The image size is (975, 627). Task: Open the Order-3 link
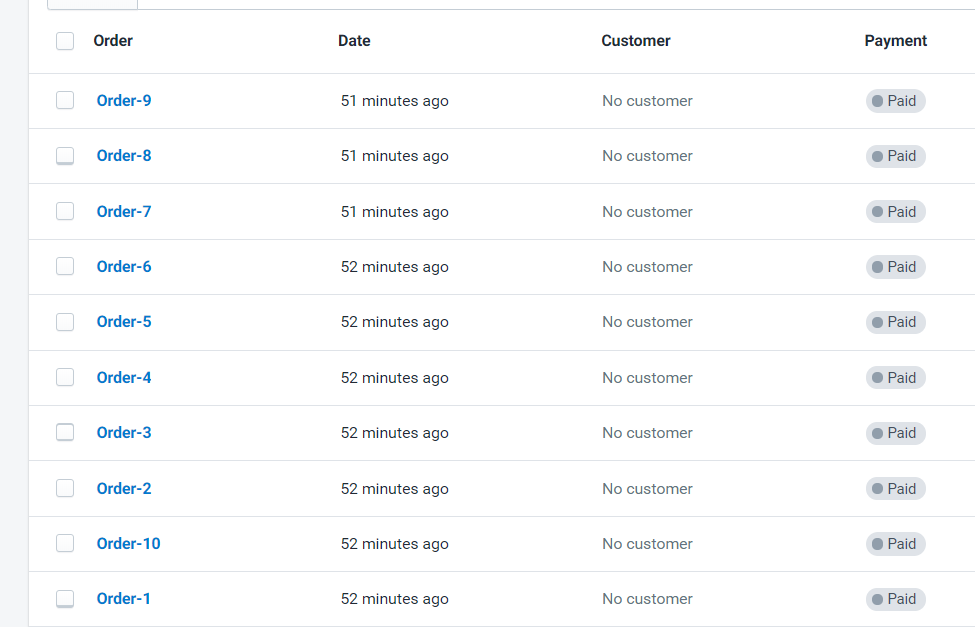(124, 433)
